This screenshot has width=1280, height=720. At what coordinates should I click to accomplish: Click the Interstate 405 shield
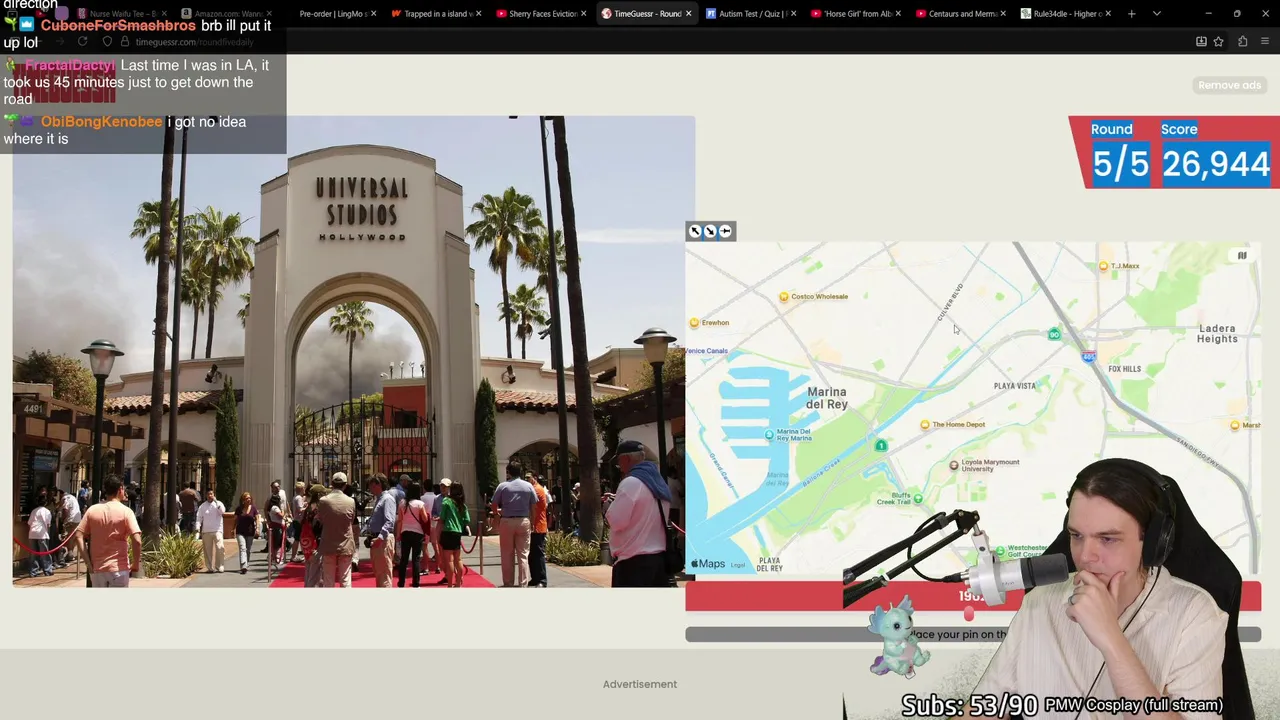1089,356
